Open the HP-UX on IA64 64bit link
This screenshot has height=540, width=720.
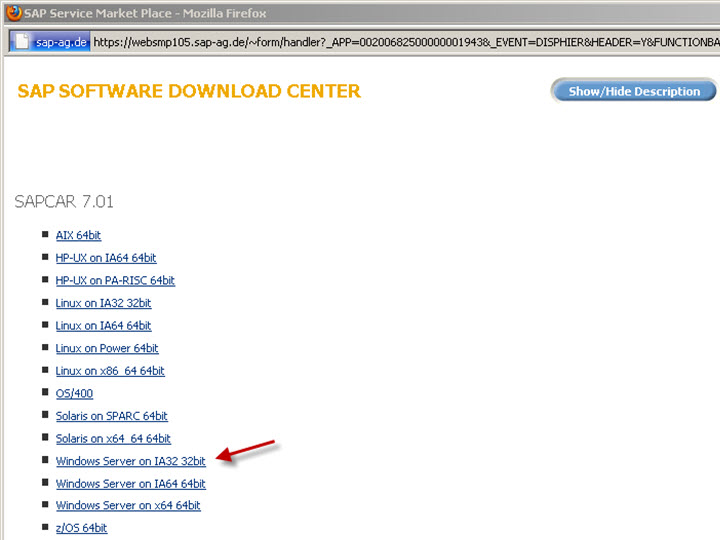pos(106,258)
